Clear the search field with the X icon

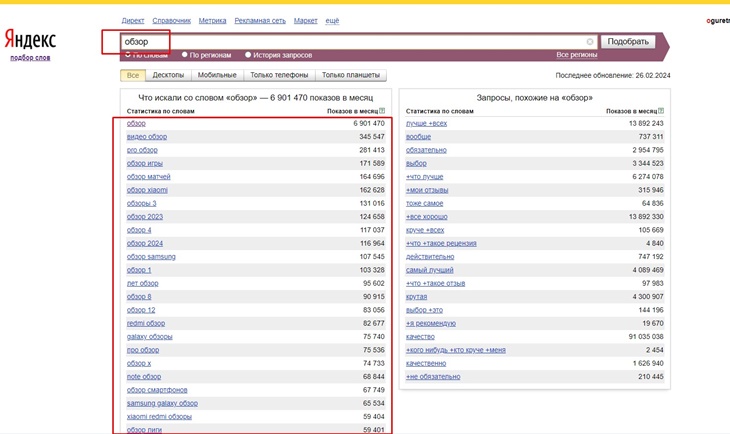pyautogui.click(x=590, y=42)
